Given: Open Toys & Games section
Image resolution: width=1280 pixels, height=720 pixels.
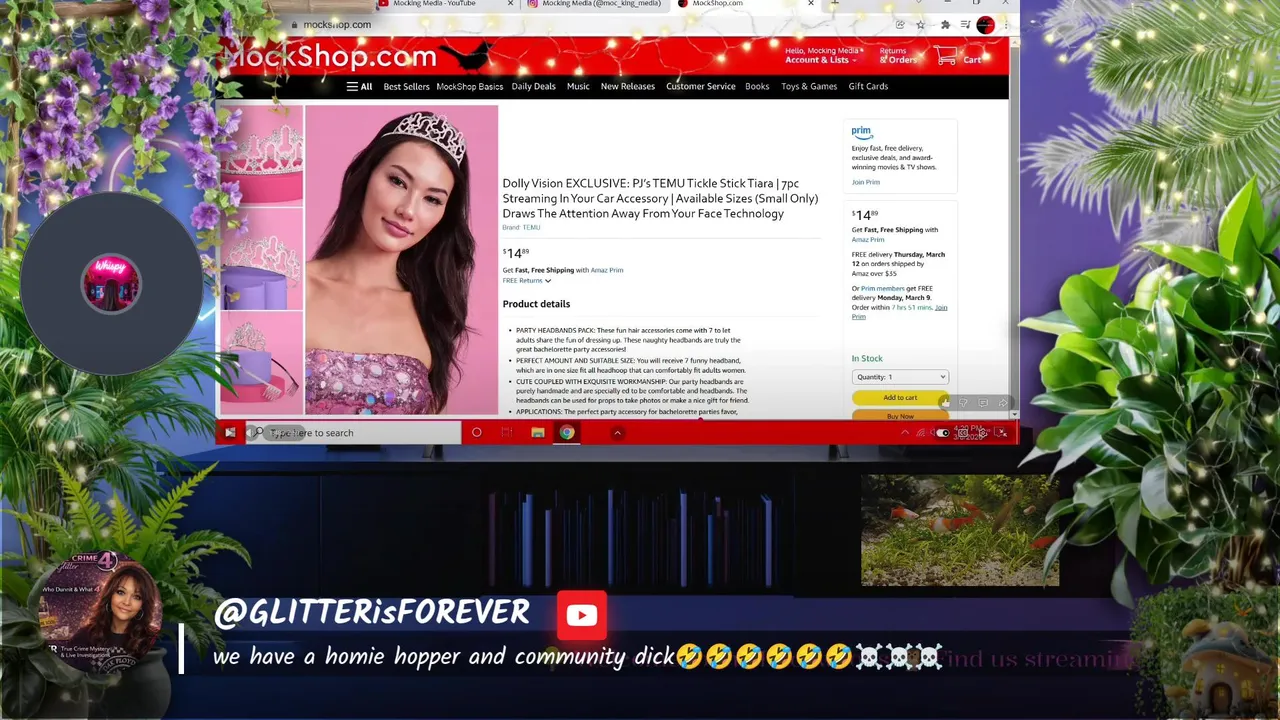Looking at the screenshot, I should (809, 87).
